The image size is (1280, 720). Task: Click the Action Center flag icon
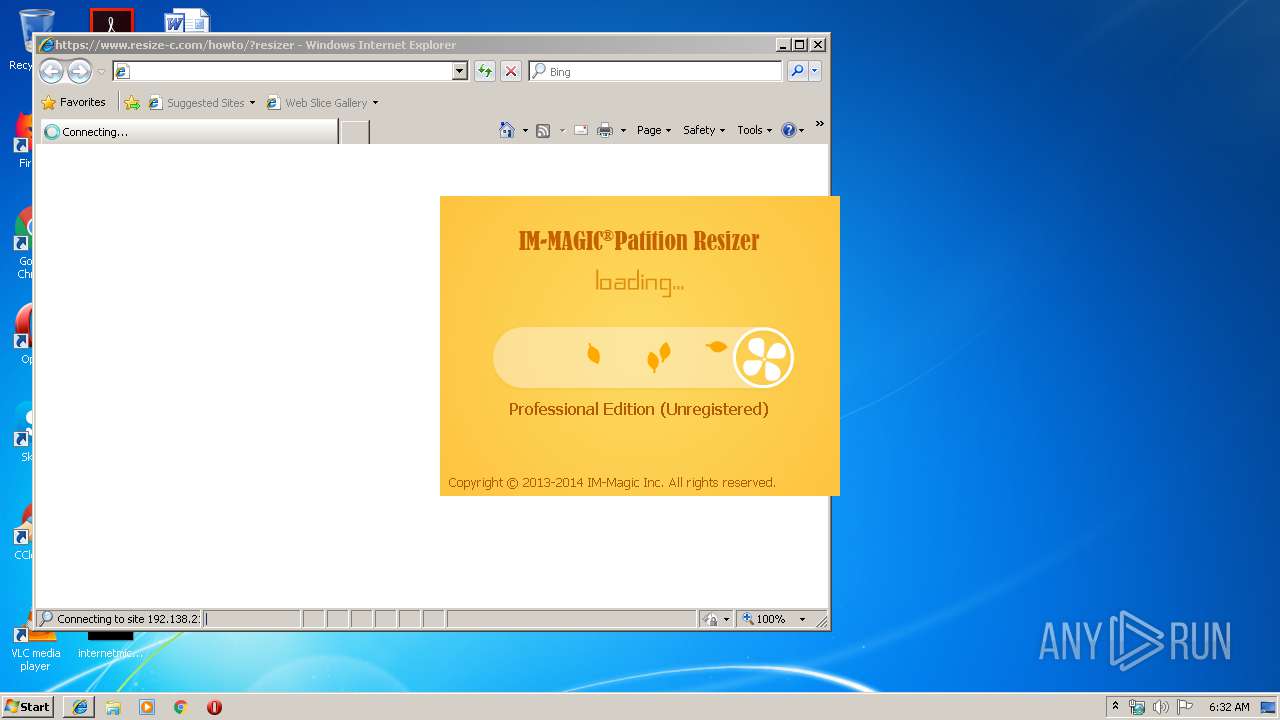pos(1185,707)
